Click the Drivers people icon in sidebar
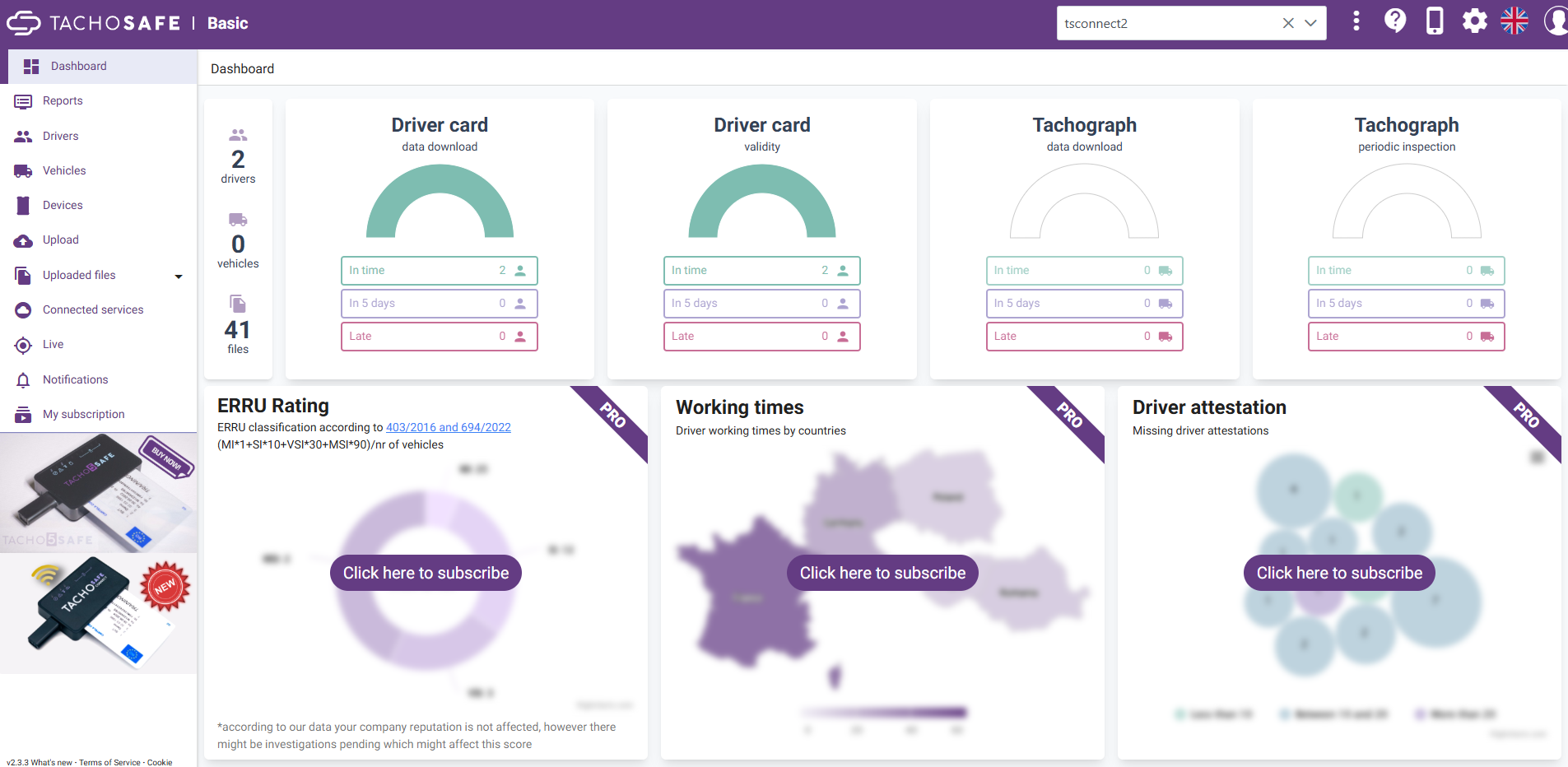This screenshot has width=1568, height=767. tap(23, 137)
